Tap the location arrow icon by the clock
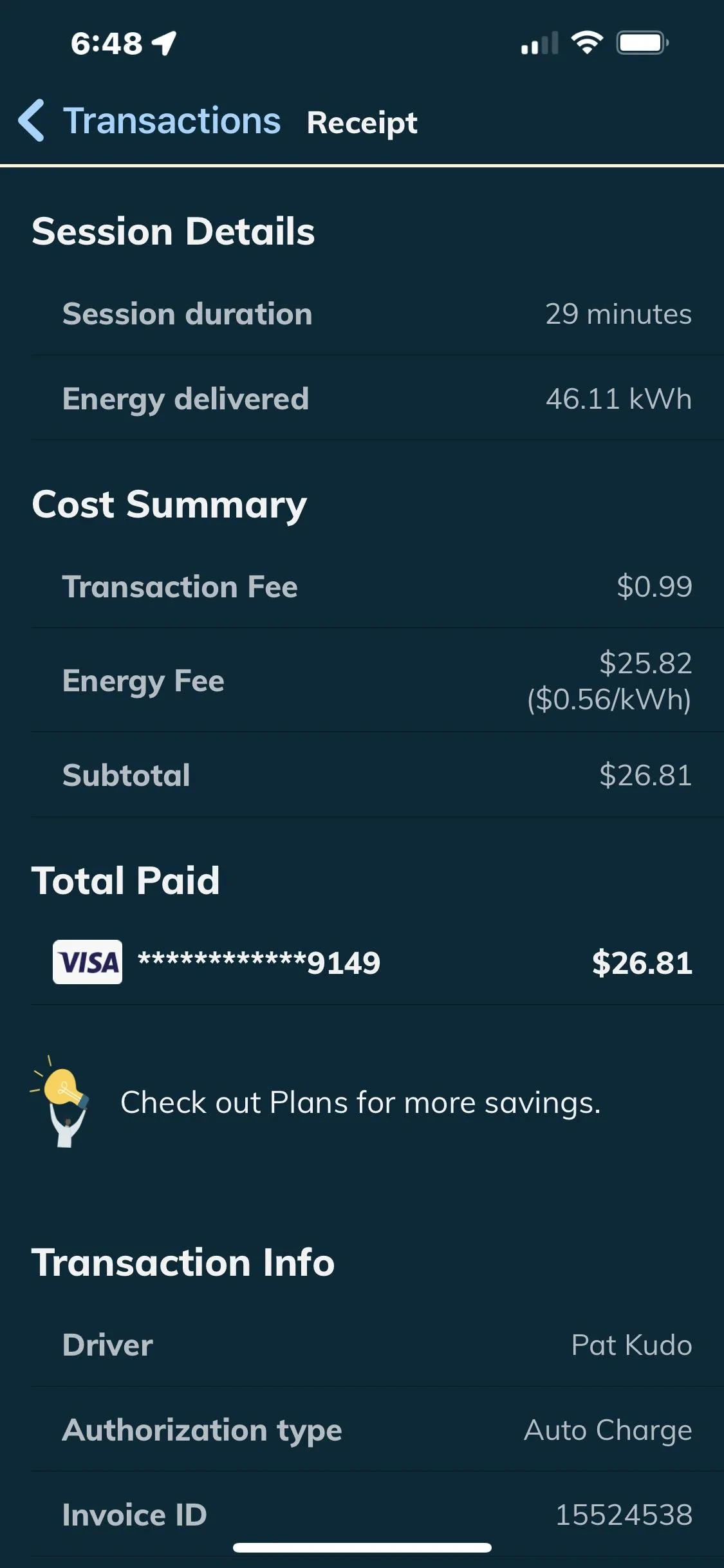This screenshot has width=724, height=1568. point(164,44)
